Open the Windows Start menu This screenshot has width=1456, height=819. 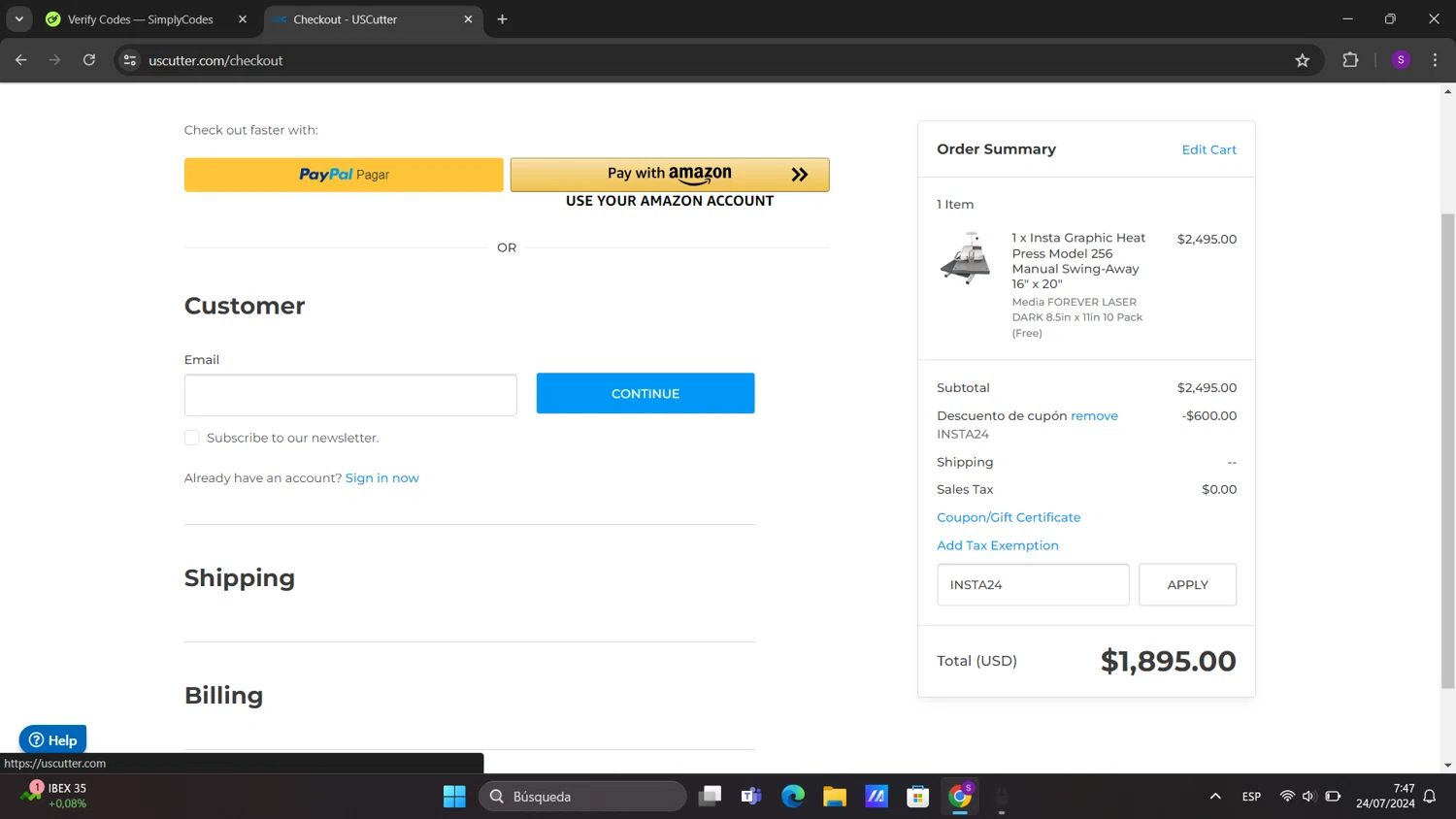454,797
